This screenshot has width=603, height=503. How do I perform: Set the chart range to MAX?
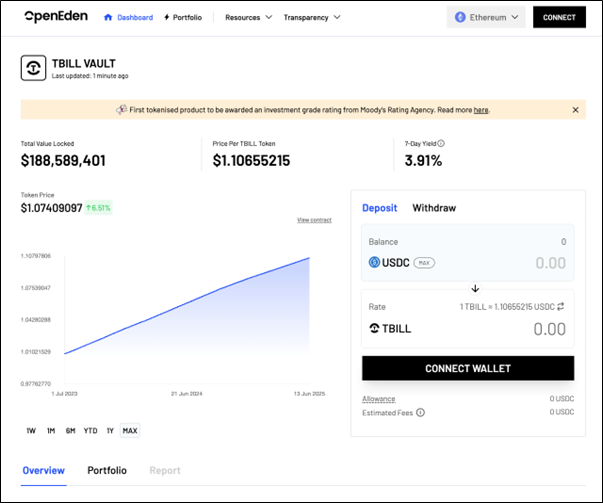point(130,431)
